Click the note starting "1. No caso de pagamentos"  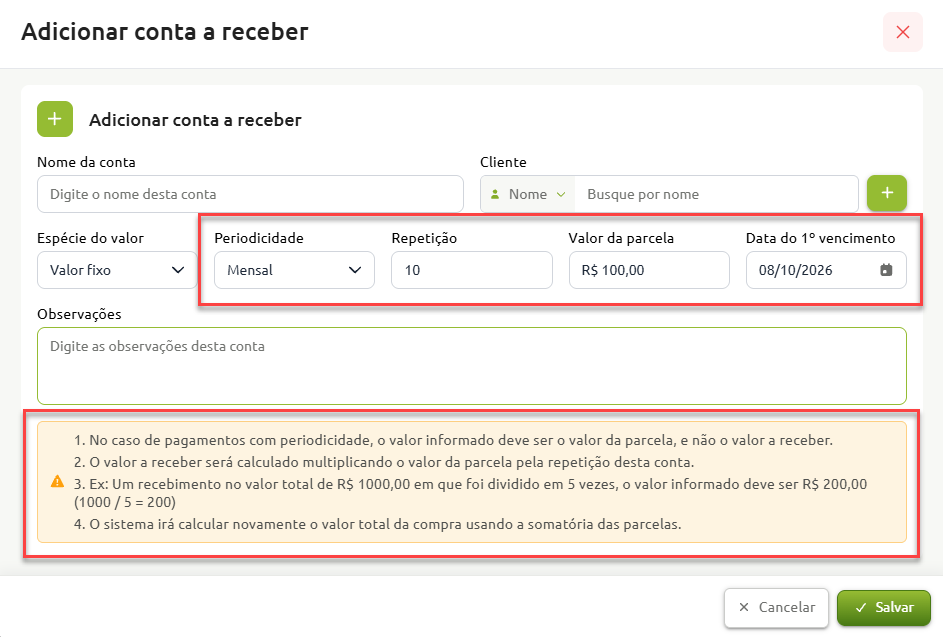point(453,440)
